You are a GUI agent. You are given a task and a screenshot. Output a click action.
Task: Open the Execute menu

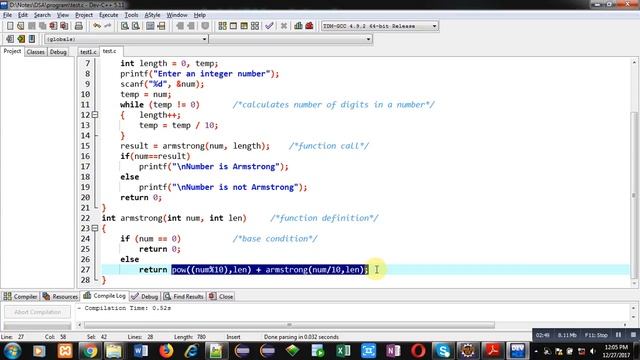[109, 15]
